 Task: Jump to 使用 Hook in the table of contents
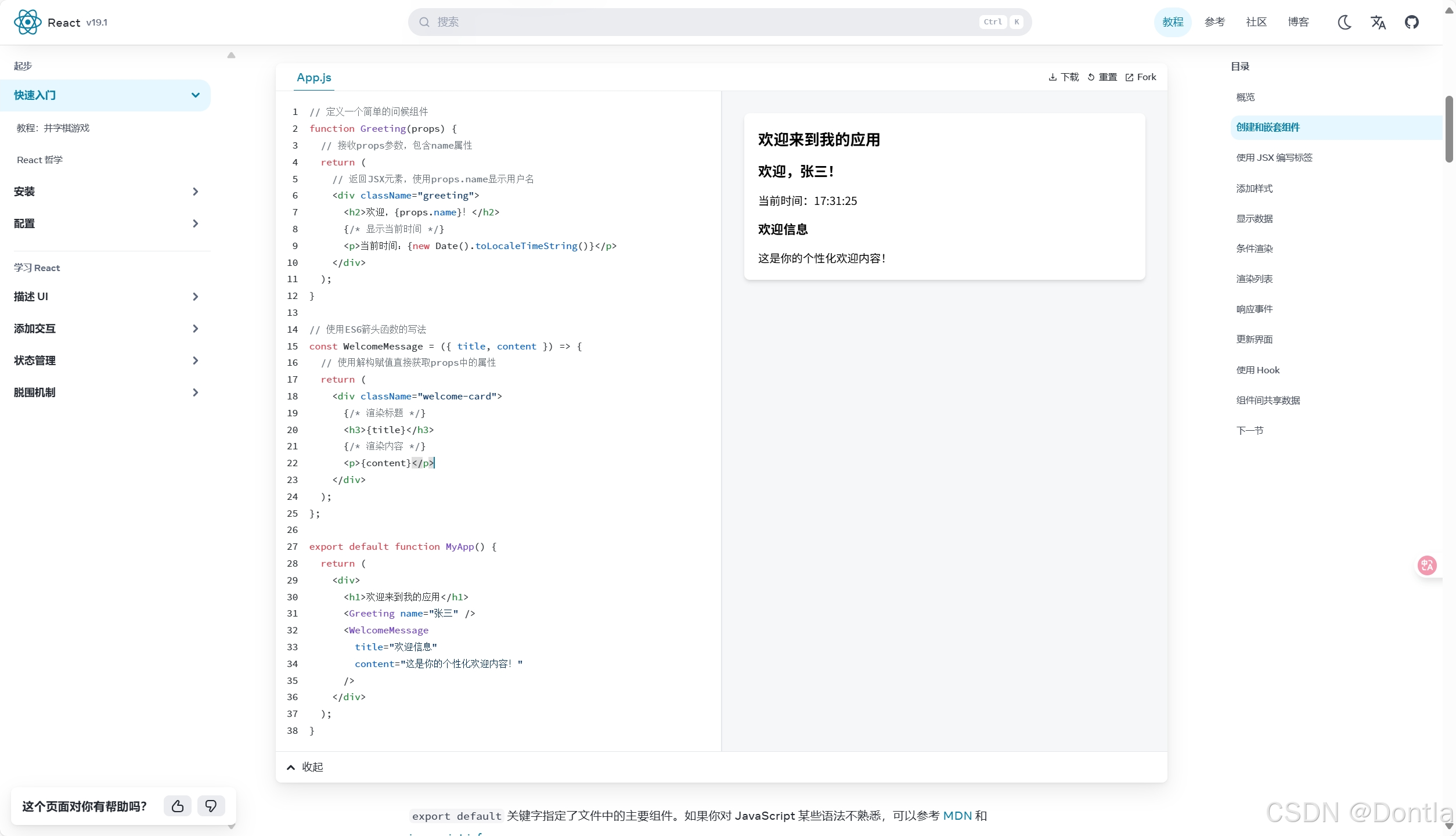coord(1257,370)
